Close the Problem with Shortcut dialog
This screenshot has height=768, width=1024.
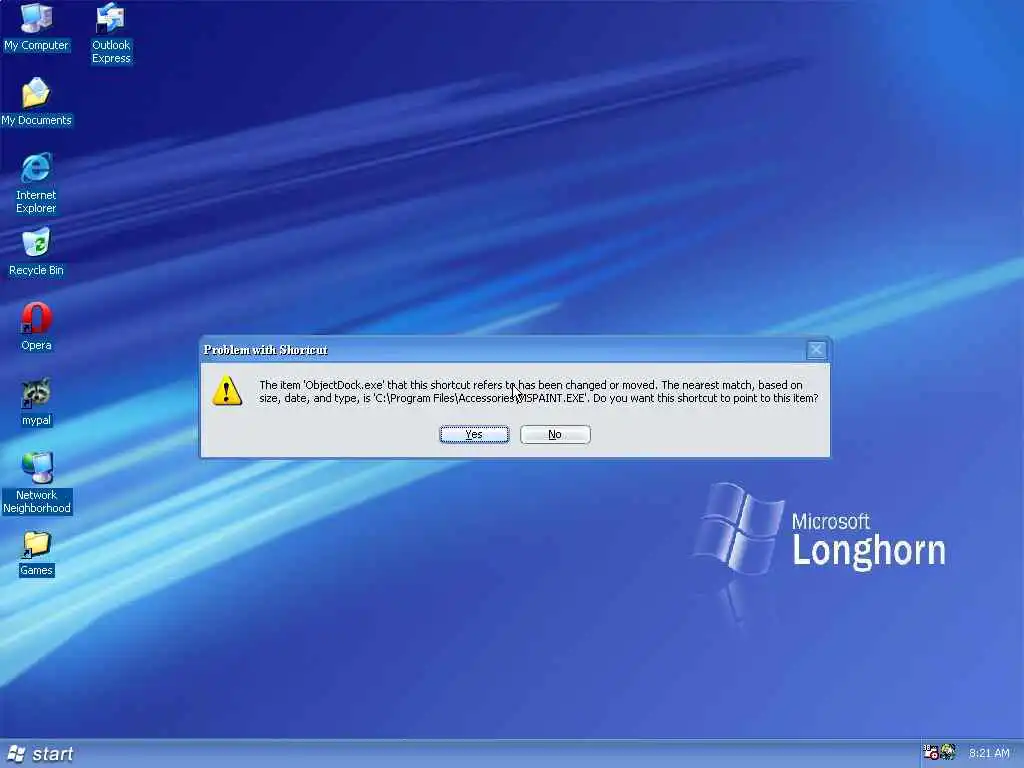pyautogui.click(x=816, y=350)
